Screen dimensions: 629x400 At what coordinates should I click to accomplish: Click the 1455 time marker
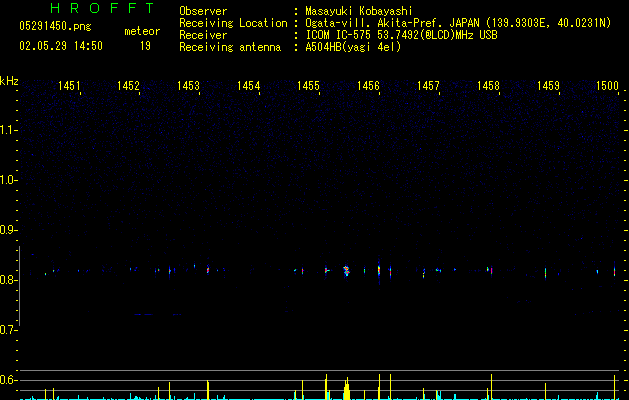click(308, 85)
